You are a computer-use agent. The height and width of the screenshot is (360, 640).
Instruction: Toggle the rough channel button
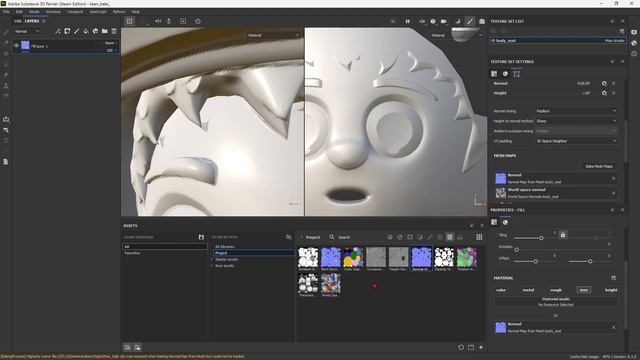click(x=556, y=290)
